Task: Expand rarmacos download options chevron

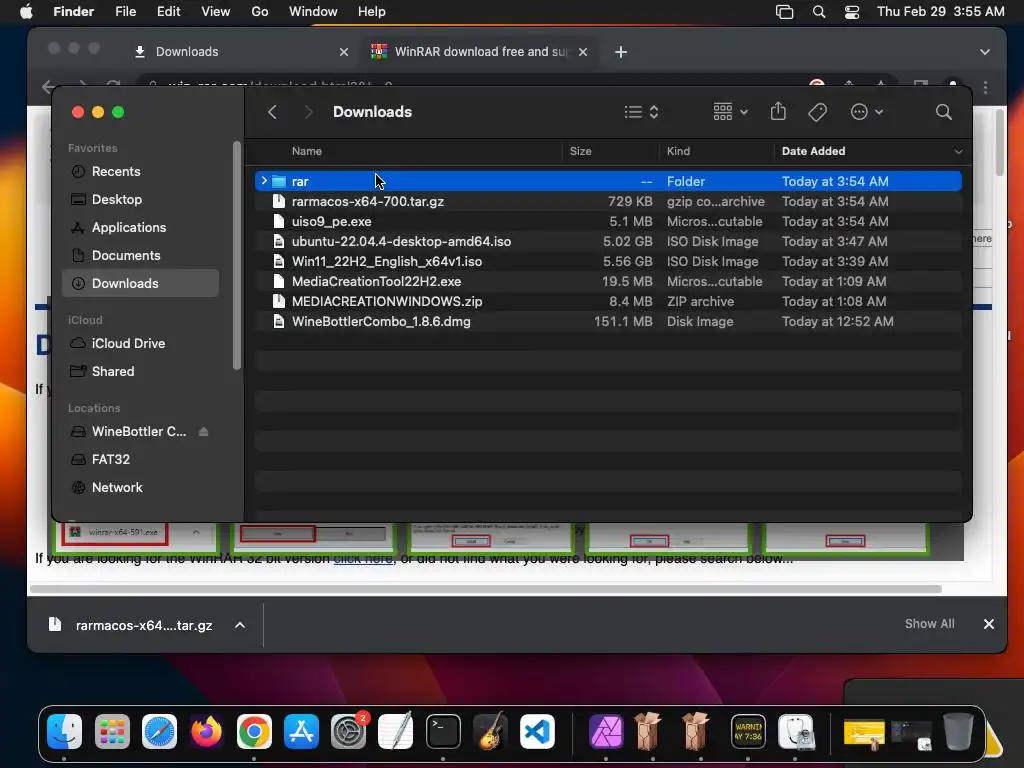Action: point(240,625)
